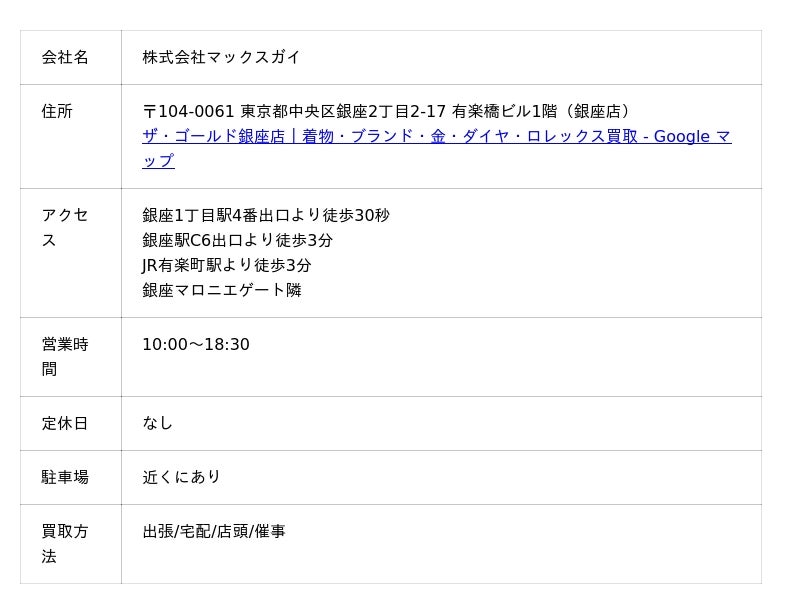Click the 会社名 header cell
Viewport: 800px width, 614px height.
[x=70, y=57]
